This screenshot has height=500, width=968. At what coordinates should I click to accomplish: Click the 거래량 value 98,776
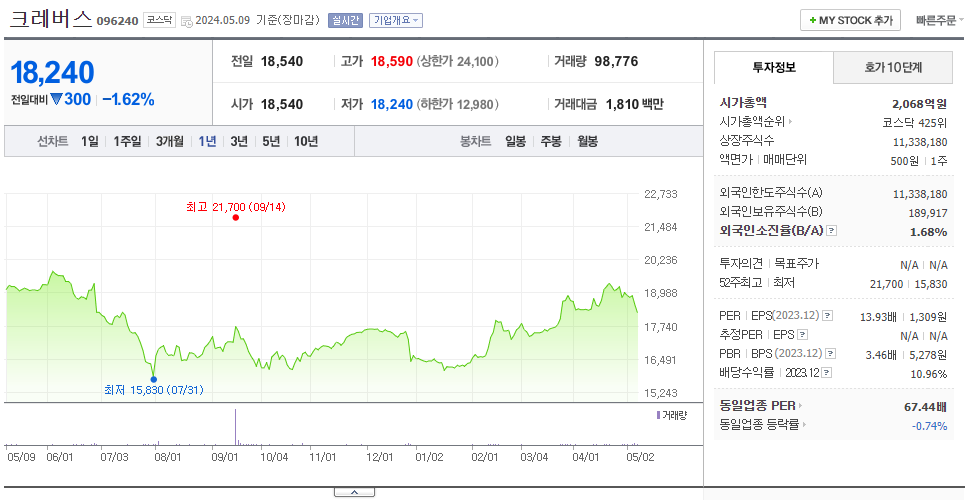616,62
